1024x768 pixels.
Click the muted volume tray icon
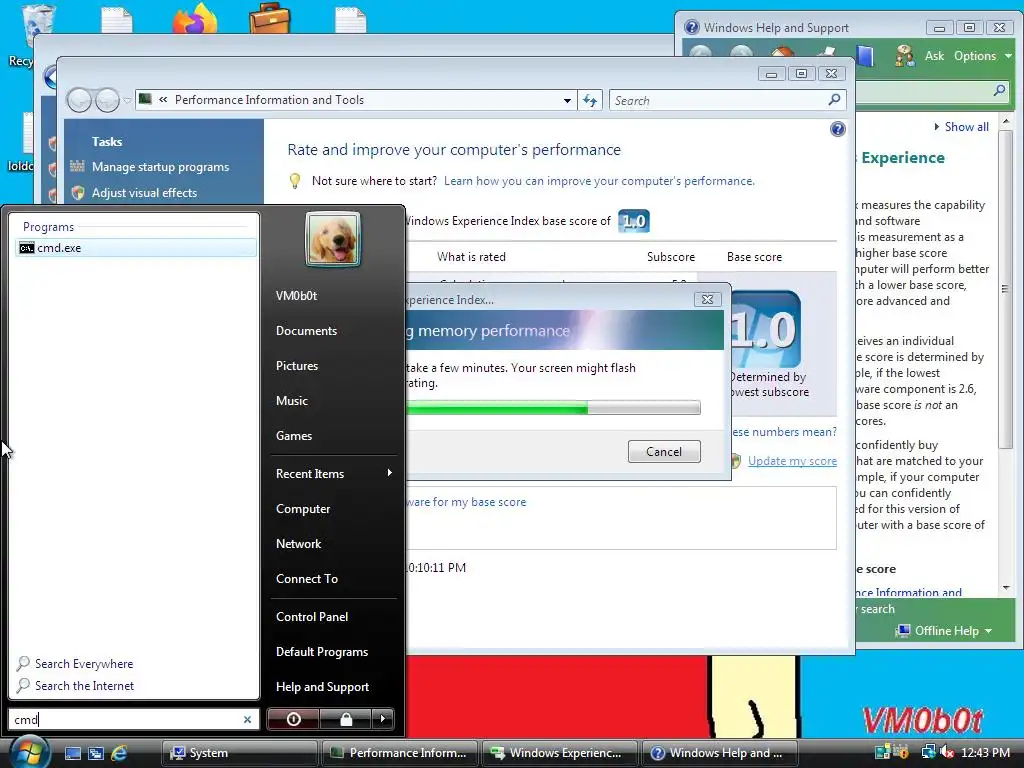click(x=947, y=753)
